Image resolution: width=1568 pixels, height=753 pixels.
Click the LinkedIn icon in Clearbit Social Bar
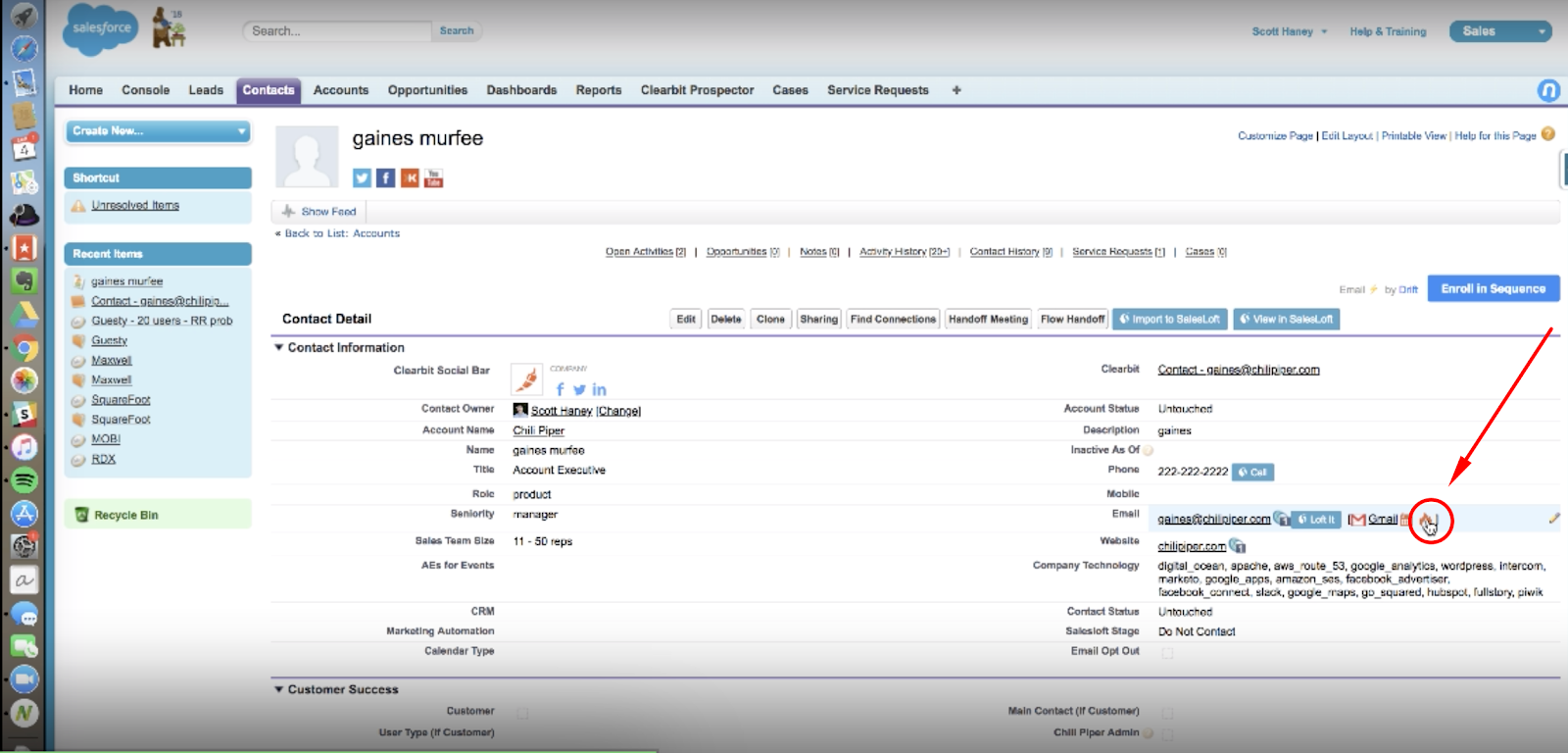pyautogui.click(x=599, y=389)
